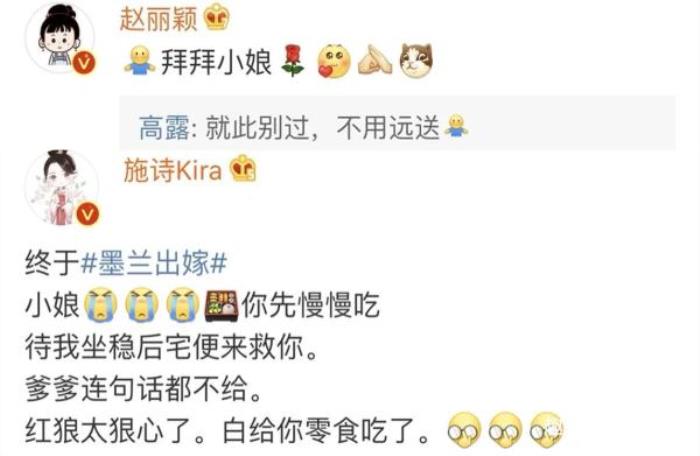Click the post text 待我坐稳后宅便来救你

coord(172,347)
